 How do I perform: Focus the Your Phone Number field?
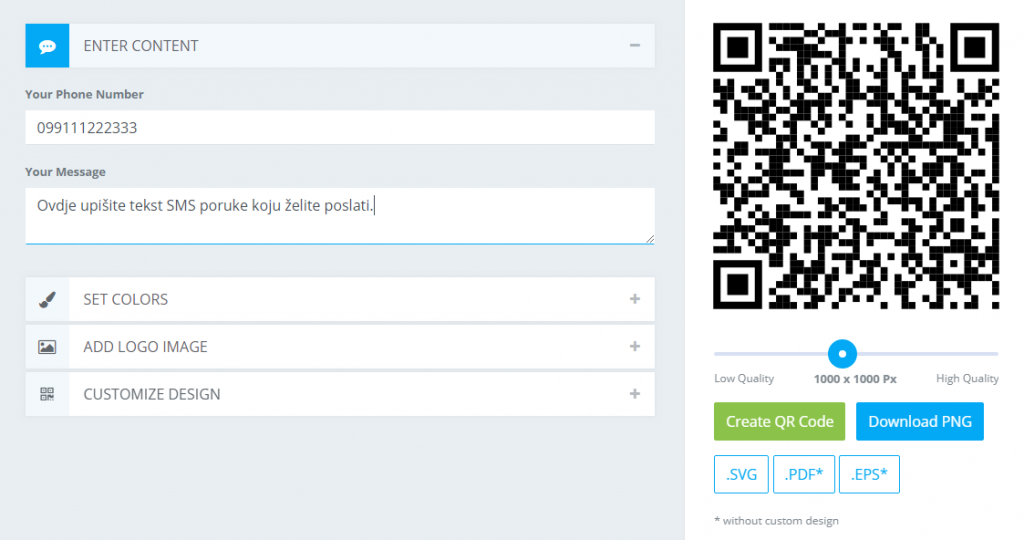[340, 128]
